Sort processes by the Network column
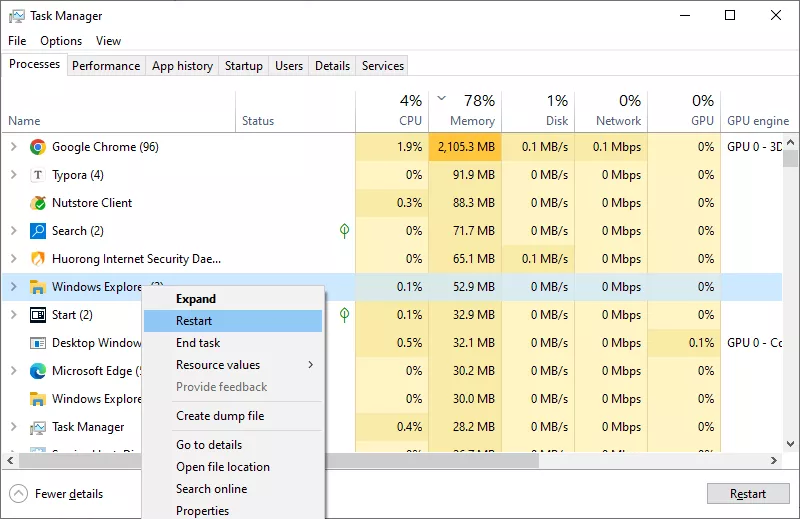Screen dimensions: 800x519 click(611, 112)
